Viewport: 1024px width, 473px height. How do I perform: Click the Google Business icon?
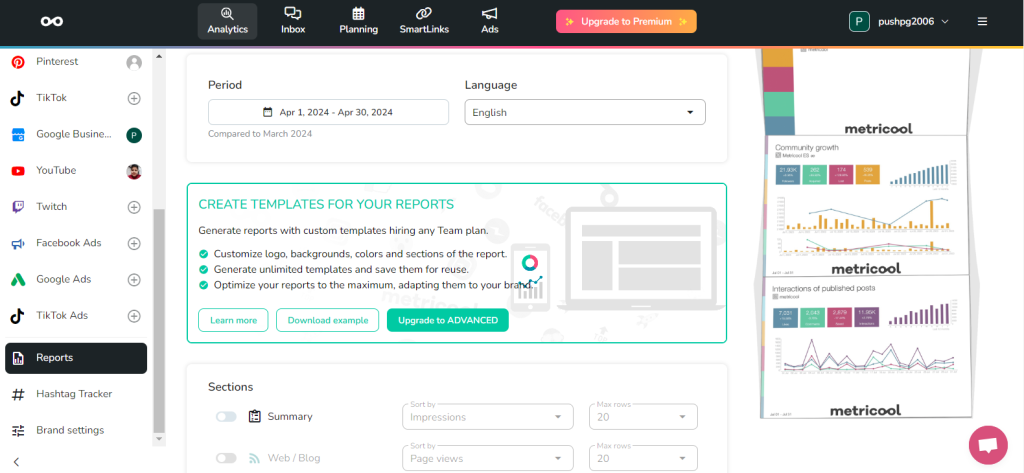pyautogui.click(x=18, y=135)
